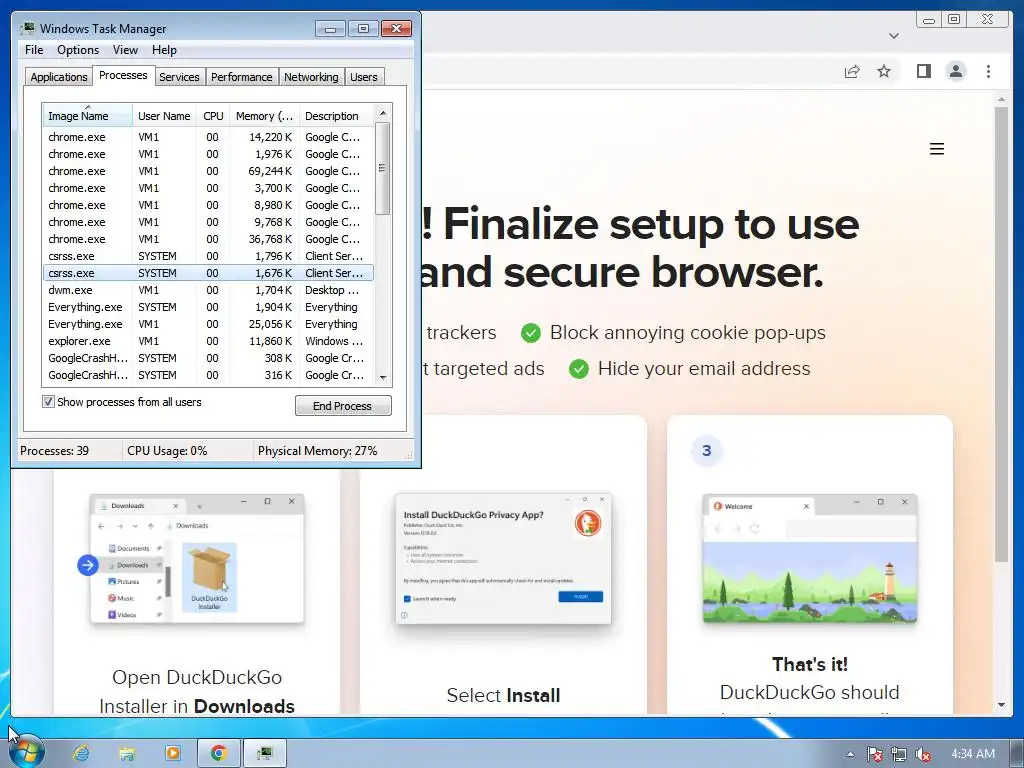Click the 4:34 AM system clock
This screenshot has width=1024, height=768.
(x=972, y=754)
